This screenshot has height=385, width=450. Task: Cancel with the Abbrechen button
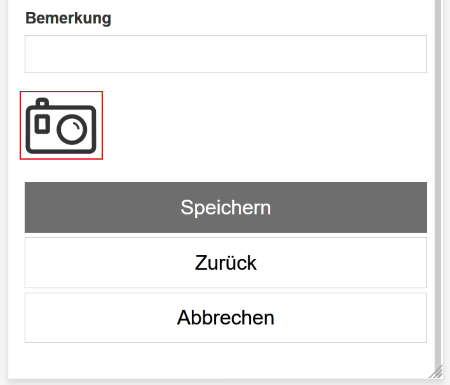tap(226, 318)
